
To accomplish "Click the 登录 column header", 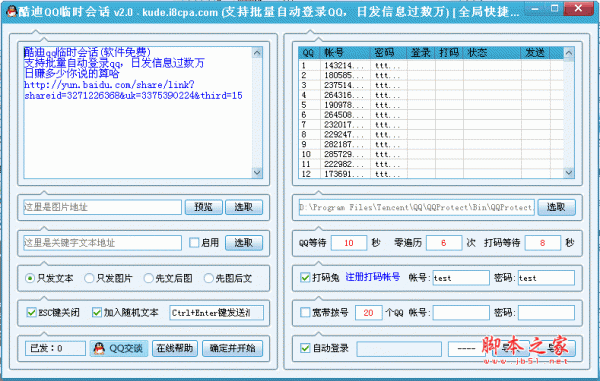I will (421, 53).
